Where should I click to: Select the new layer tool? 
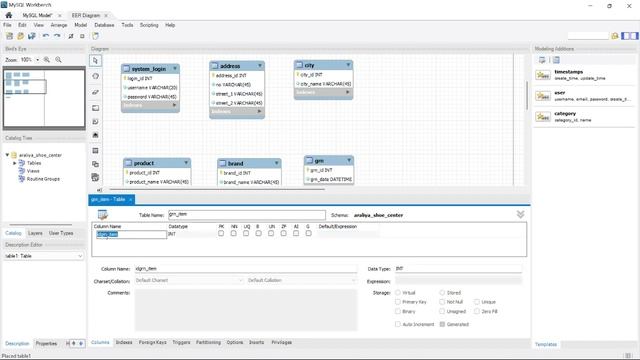click(x=96, y=108)
